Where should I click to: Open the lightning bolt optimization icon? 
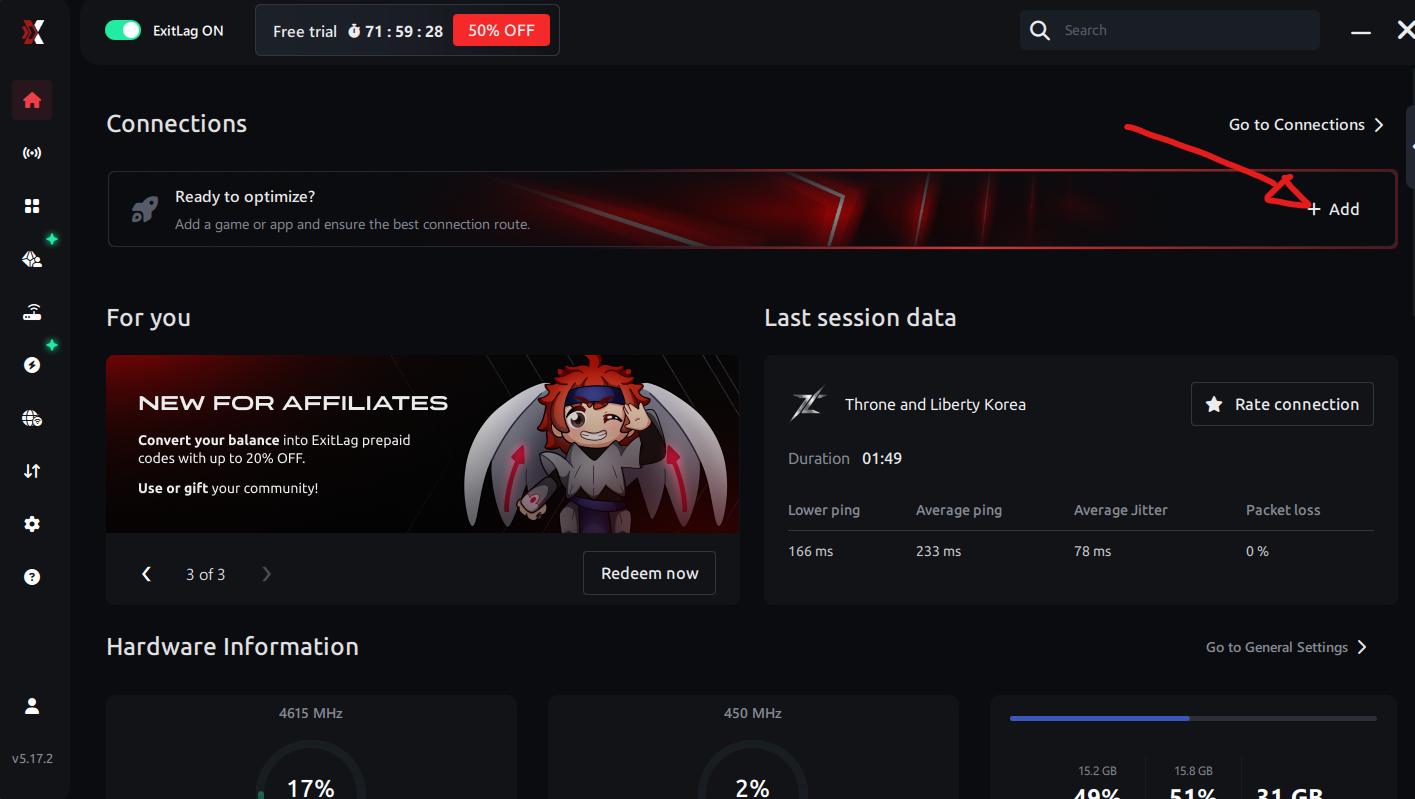click(32, 365)
